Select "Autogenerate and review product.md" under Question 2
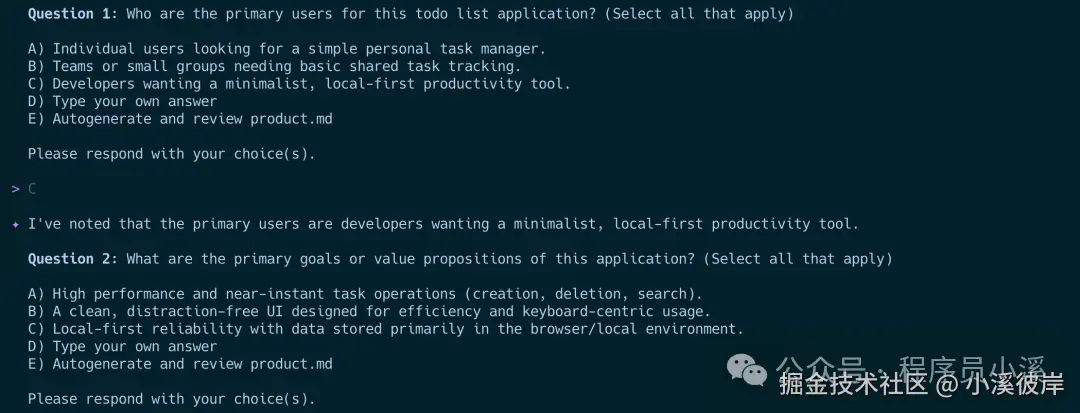This screenshot has height=413, width=1080. click(x=180, y=364)
